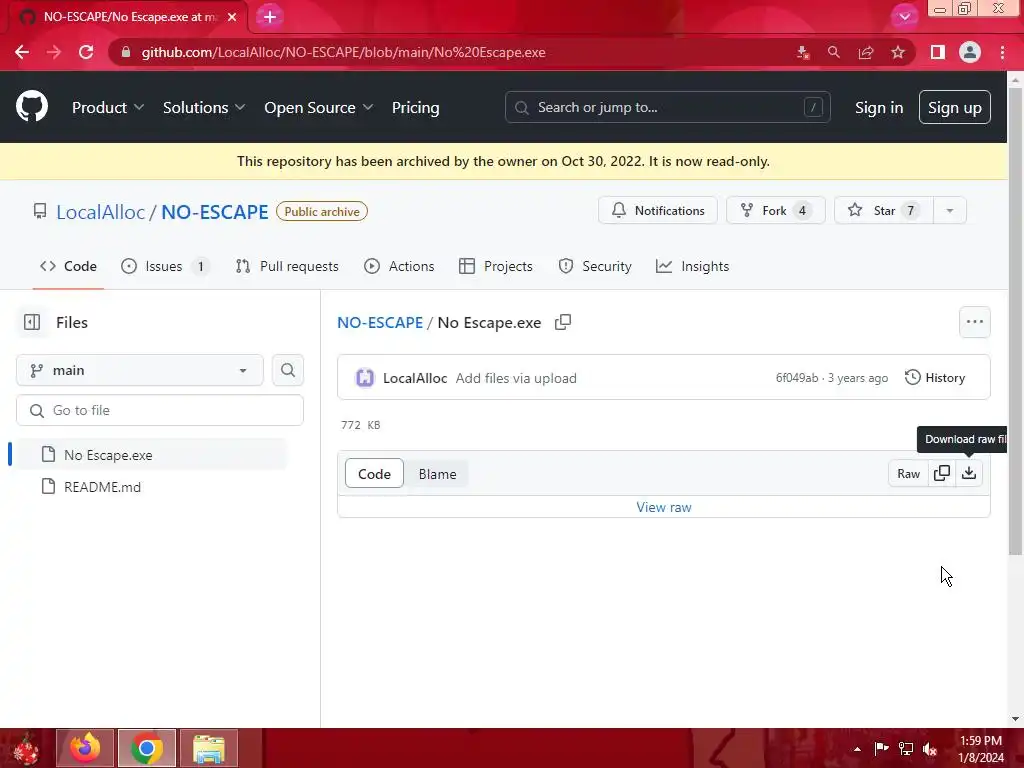Click the zoom magnifier icon in address bar
This screenshot has height=768, width=1024.
(x=834, y=52)
